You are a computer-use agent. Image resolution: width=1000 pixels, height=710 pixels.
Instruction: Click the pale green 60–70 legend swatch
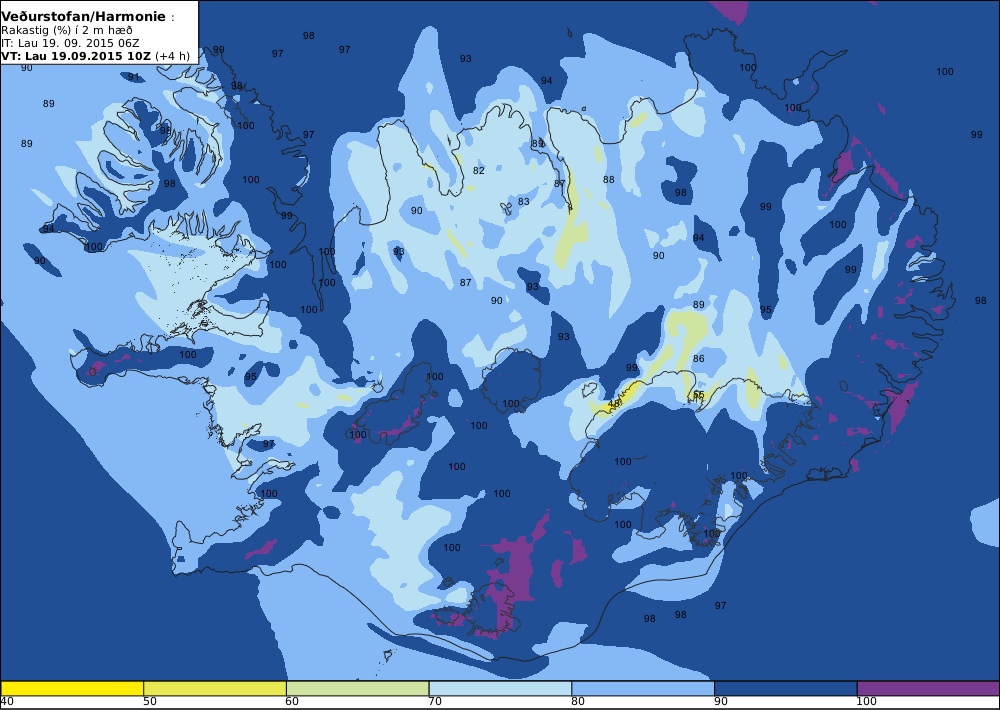pyautogui.click(x=358, y=688)
